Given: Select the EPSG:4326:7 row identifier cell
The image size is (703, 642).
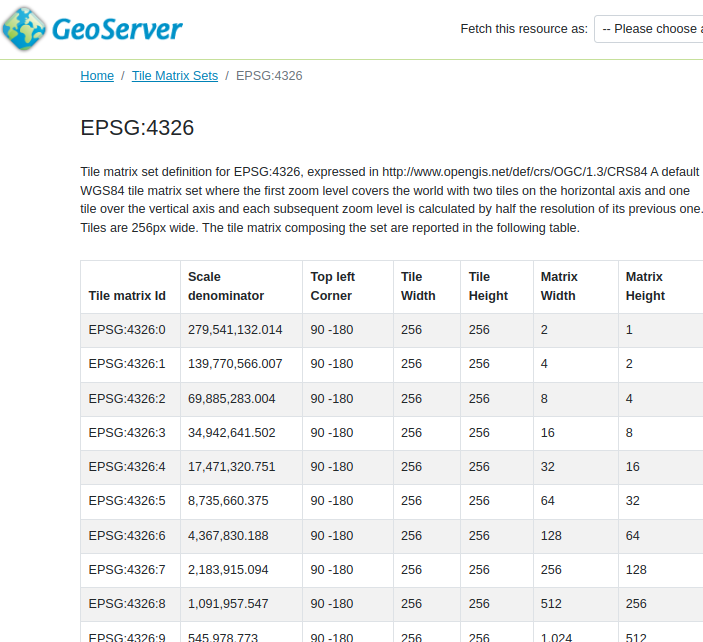Looking at the screenshot, I should pos(127,570).
